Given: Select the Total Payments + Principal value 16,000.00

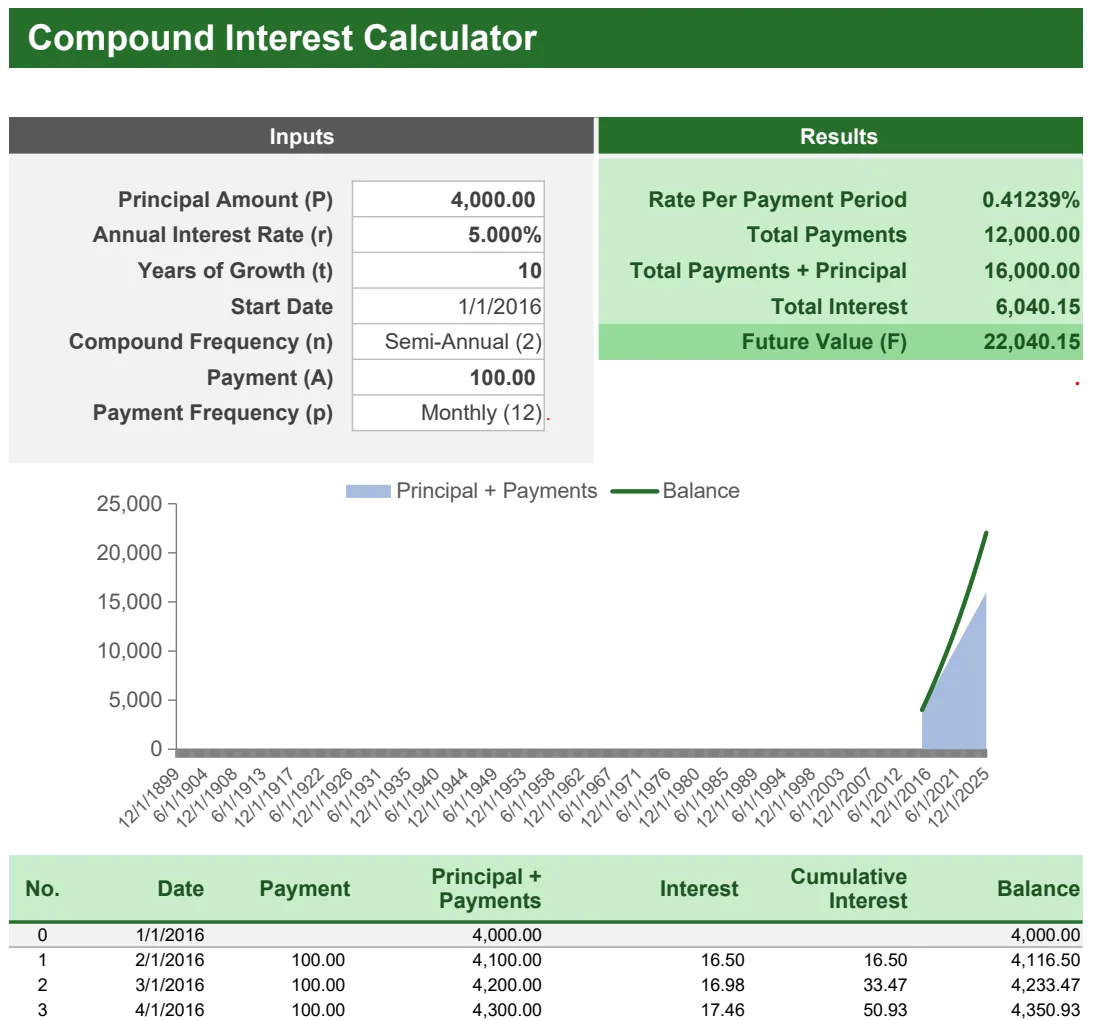Looking at the screenshot, I should [1032, 271].
